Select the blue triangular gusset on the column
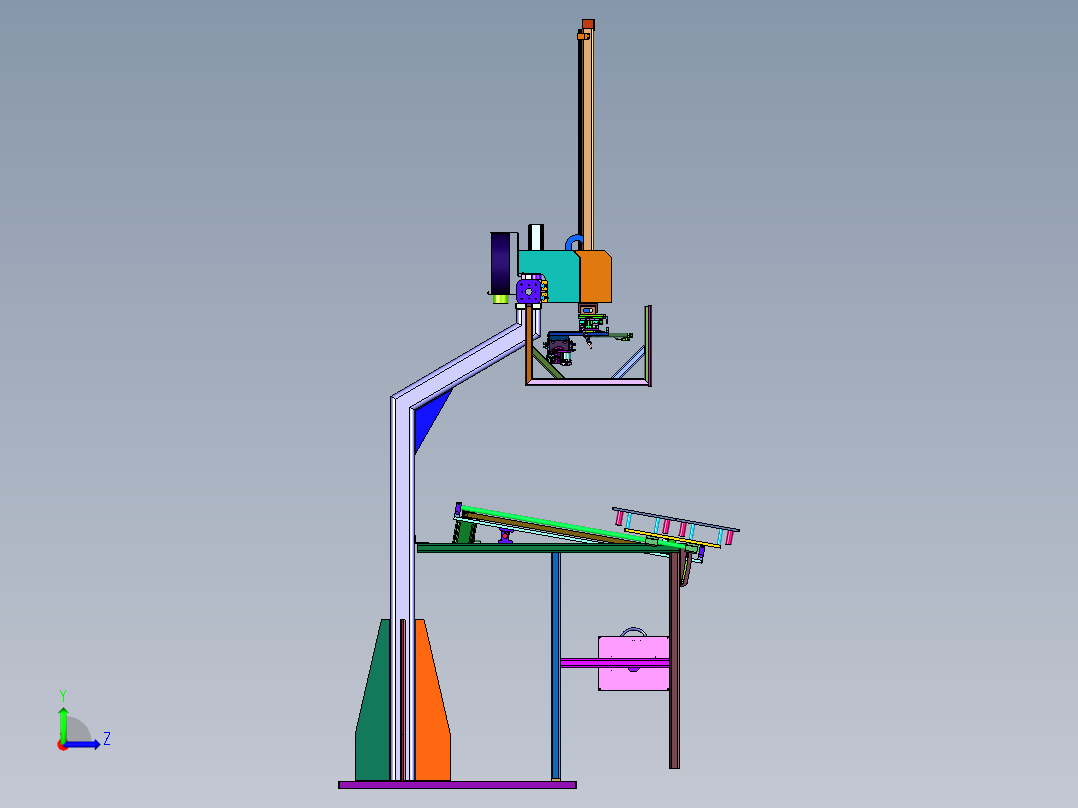 point(430,419)
